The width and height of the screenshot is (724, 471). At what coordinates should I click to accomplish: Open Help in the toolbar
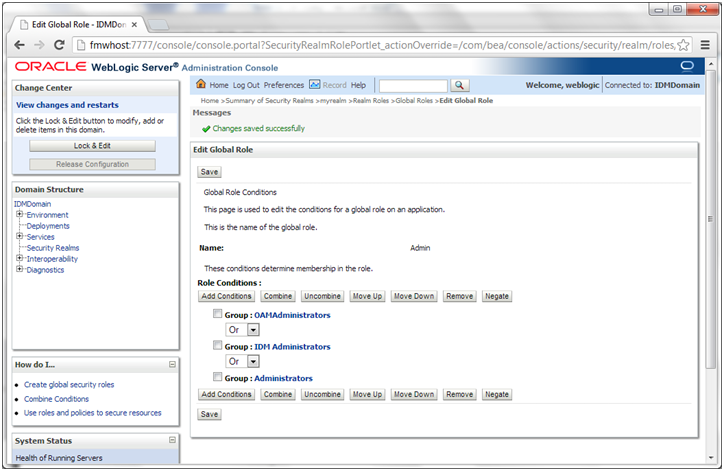[358, 85]
